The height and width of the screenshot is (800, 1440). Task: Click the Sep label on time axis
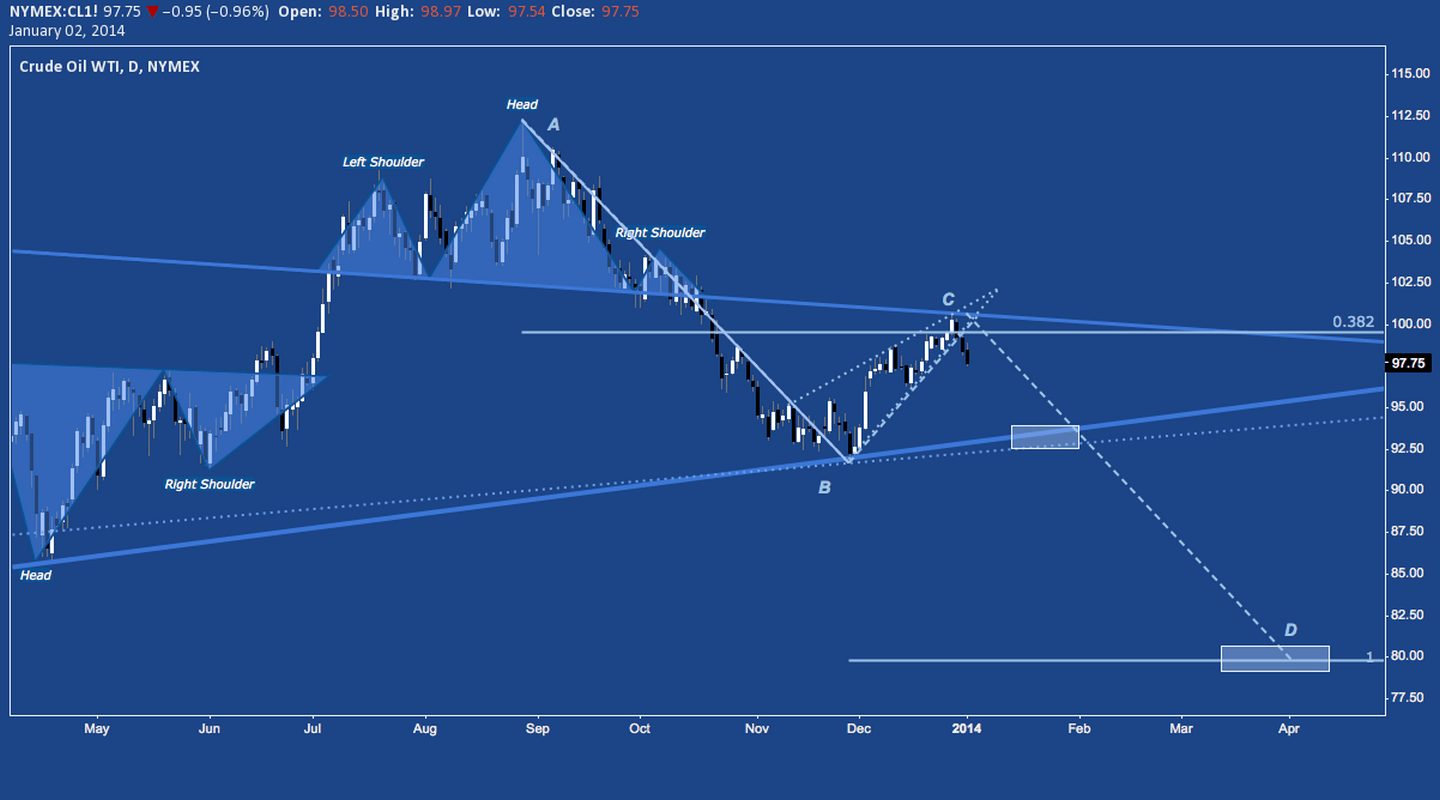pos(538,729)
